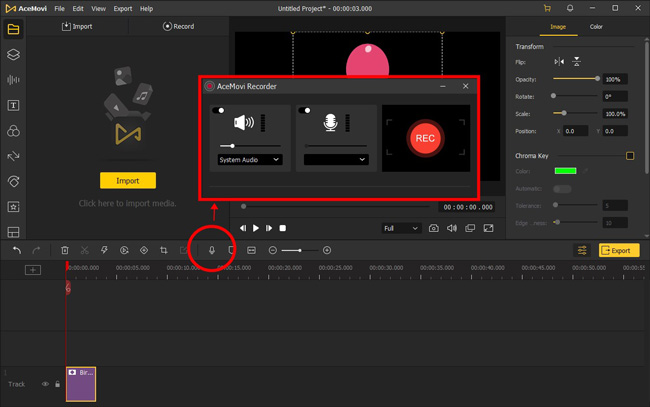The height and width of the screenshot is (407, 650).
Task: Flip image horizontally
Action: coord(559,62)
